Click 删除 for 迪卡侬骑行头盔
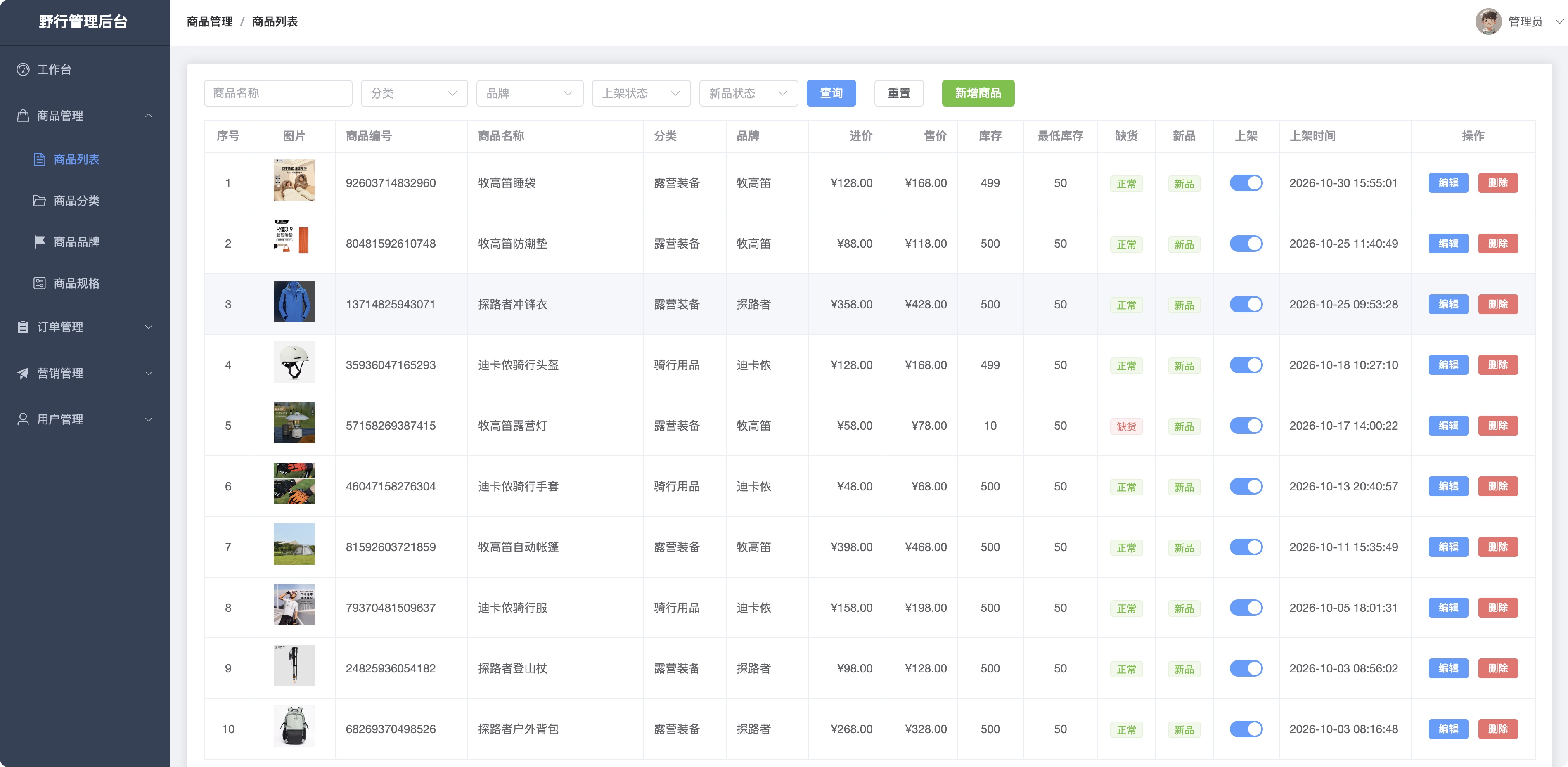Image resolution: width=1568 pixels, height=767 pixels. pyautogui.click(x=1497, y=365)
